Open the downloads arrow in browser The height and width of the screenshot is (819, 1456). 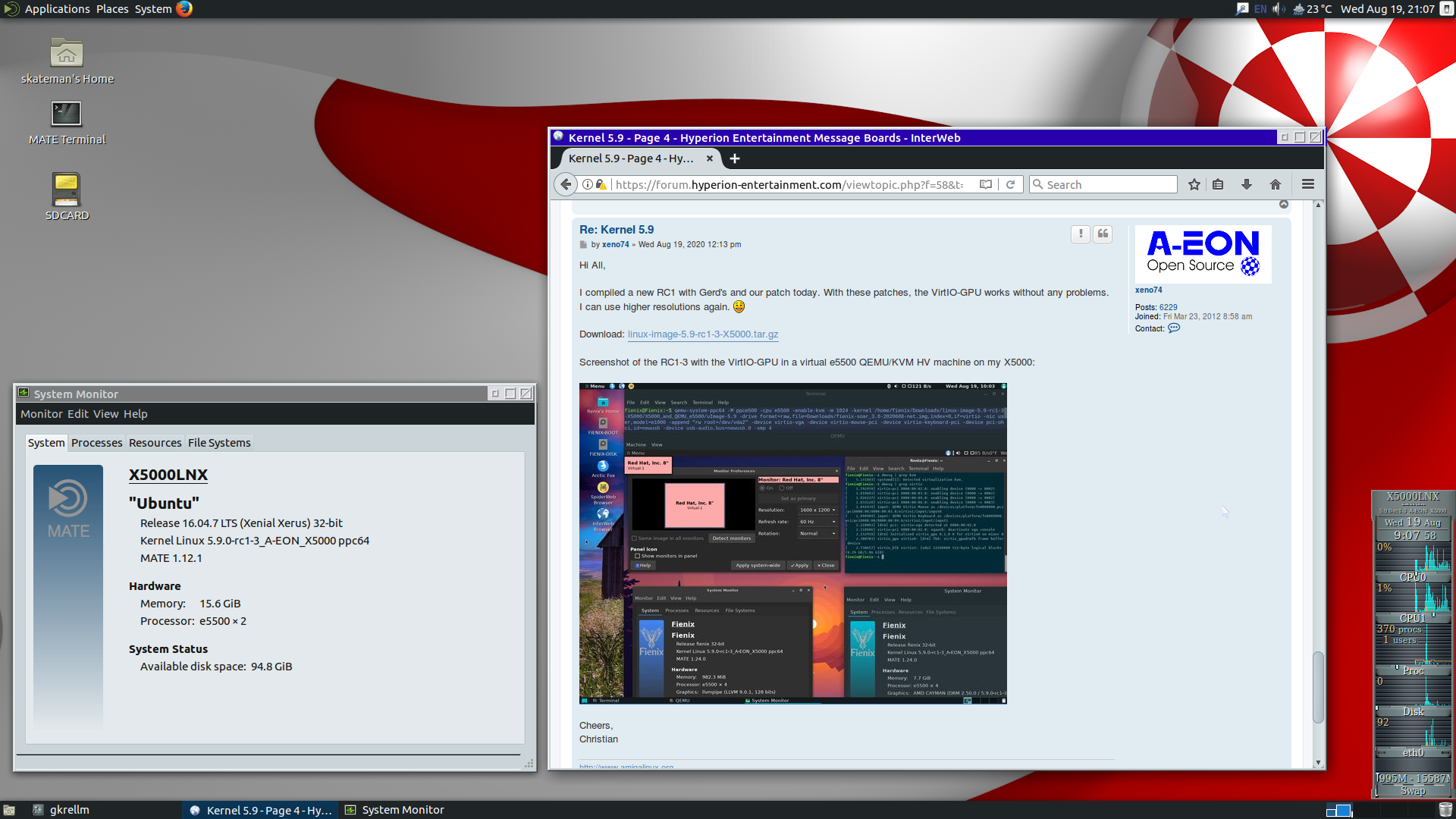pyautogui.click(x=1246, y=184)
